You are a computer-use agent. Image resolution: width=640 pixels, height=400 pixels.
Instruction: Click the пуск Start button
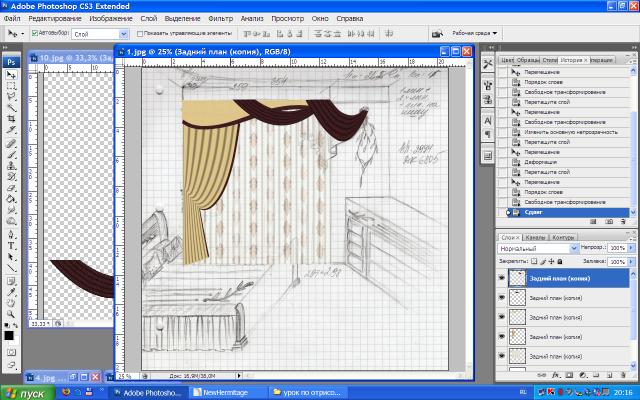click(28, 392)
